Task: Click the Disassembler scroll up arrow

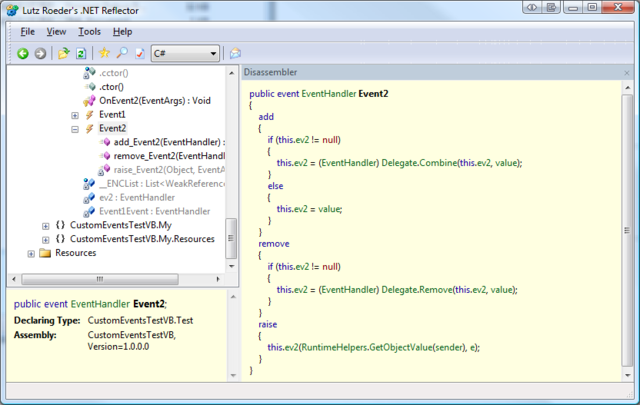Action: [x=627, y=88]
